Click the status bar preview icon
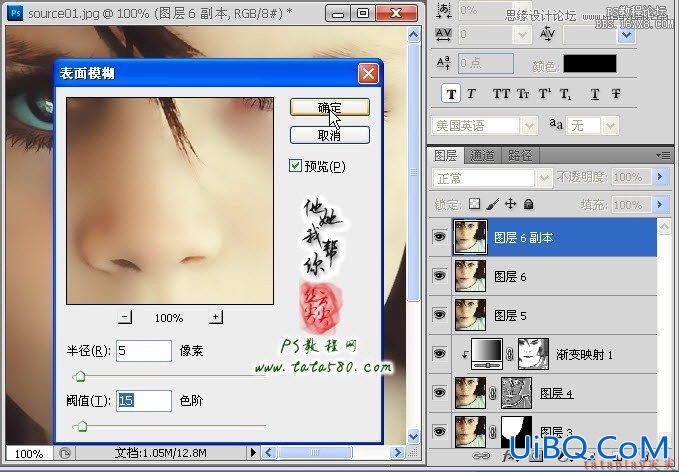Image resolution: width=679 pixels, height=472 pixels. [64, 453]
